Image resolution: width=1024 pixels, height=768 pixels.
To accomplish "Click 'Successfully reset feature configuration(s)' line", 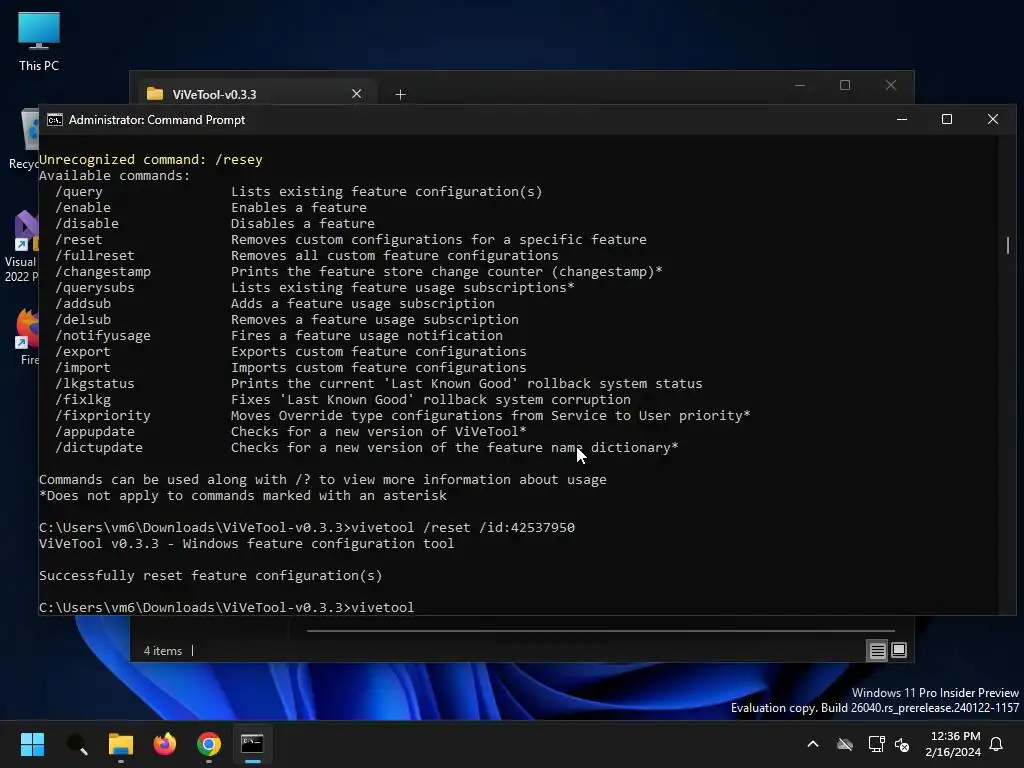I will click(210, 576).
